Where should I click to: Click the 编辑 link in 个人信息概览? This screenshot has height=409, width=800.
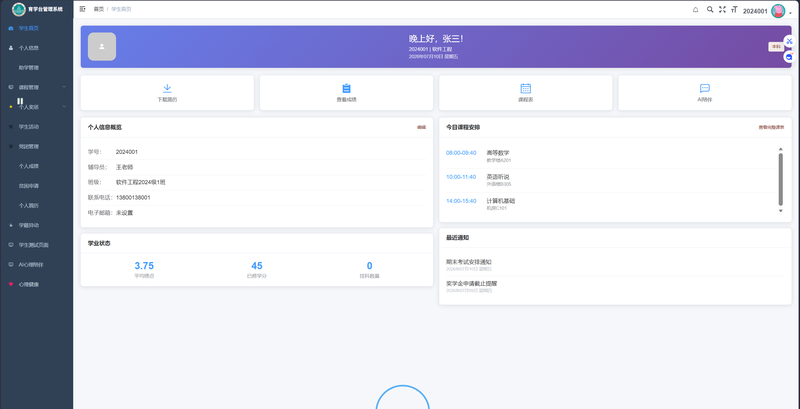[x=421, y=127]
